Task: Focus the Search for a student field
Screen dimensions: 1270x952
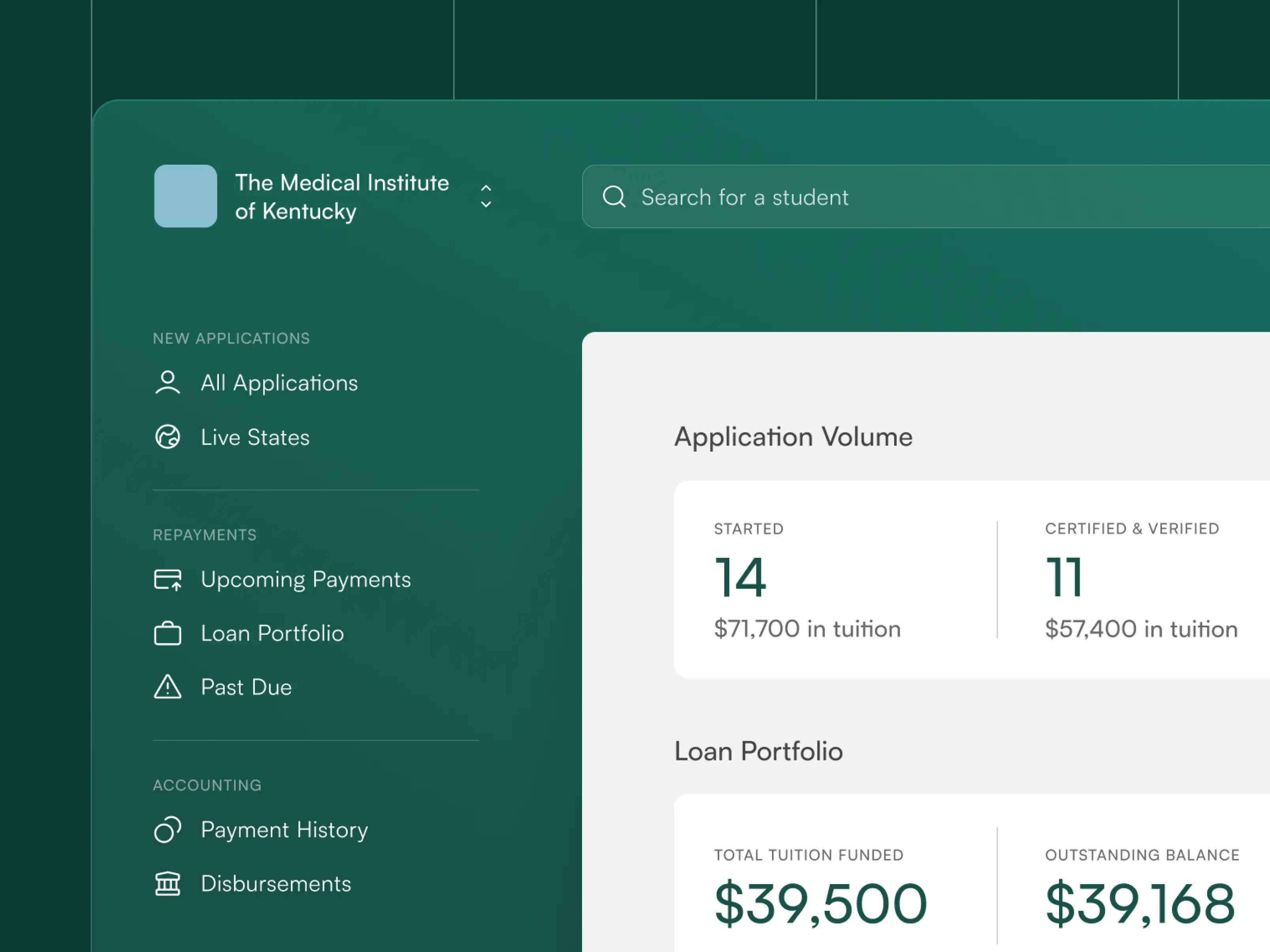Action: tap(925, 197)
